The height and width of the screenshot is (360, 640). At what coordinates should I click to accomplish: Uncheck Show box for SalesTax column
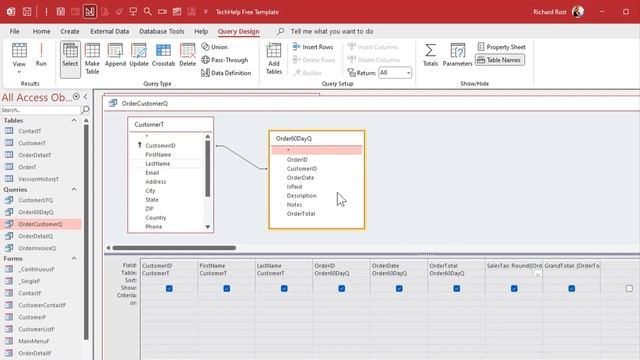pyautogui.click(x=514, y=289)
